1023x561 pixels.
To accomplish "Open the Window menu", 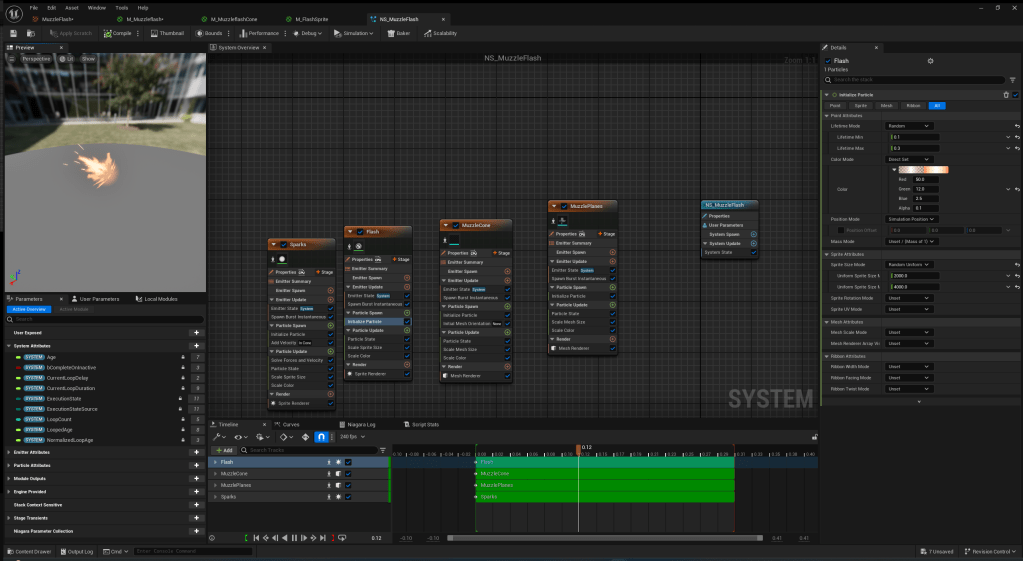I will (x=96, y=7).
